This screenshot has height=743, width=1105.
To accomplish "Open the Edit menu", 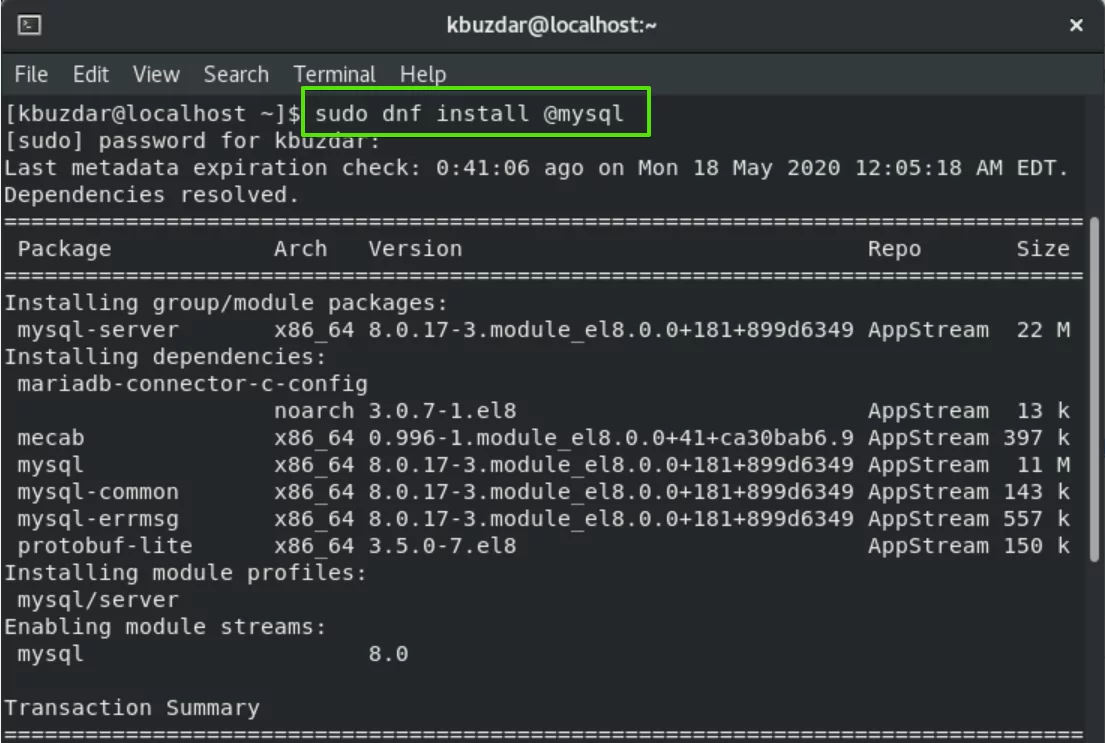I will coord(90,74).
